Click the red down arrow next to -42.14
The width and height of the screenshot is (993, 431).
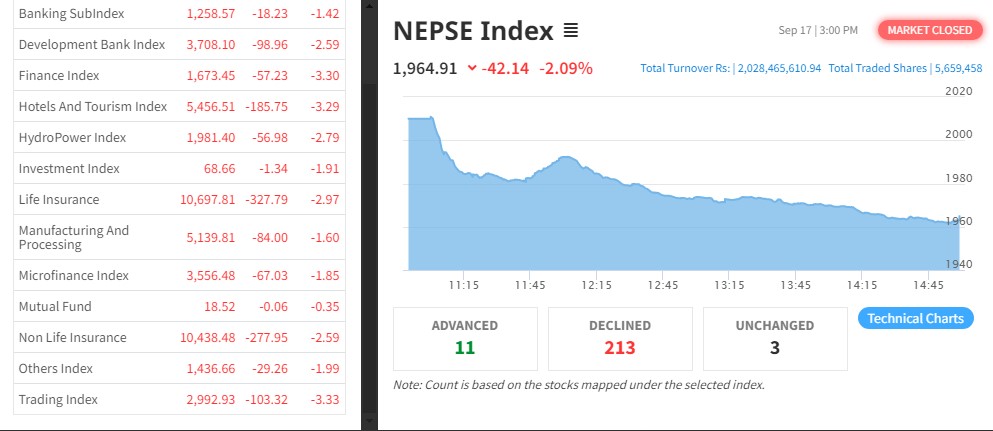point(472,69)
